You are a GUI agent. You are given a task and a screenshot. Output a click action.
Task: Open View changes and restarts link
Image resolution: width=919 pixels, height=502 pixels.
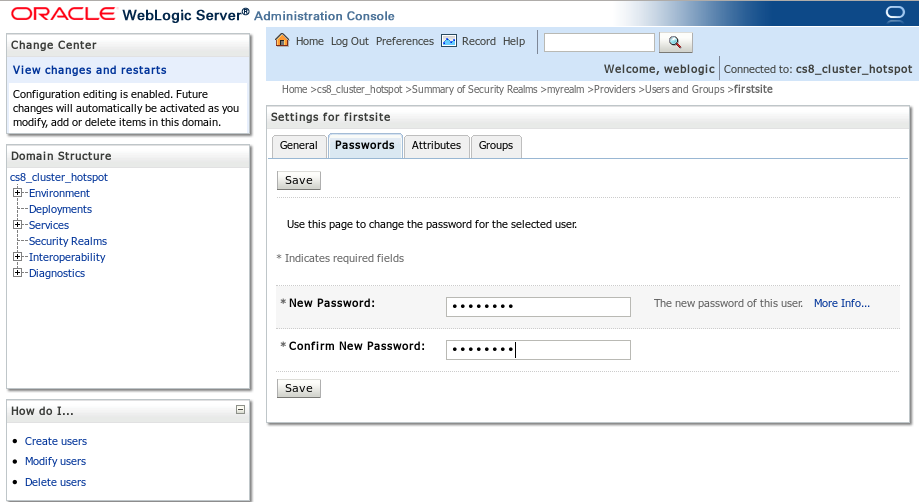(90, 70)
